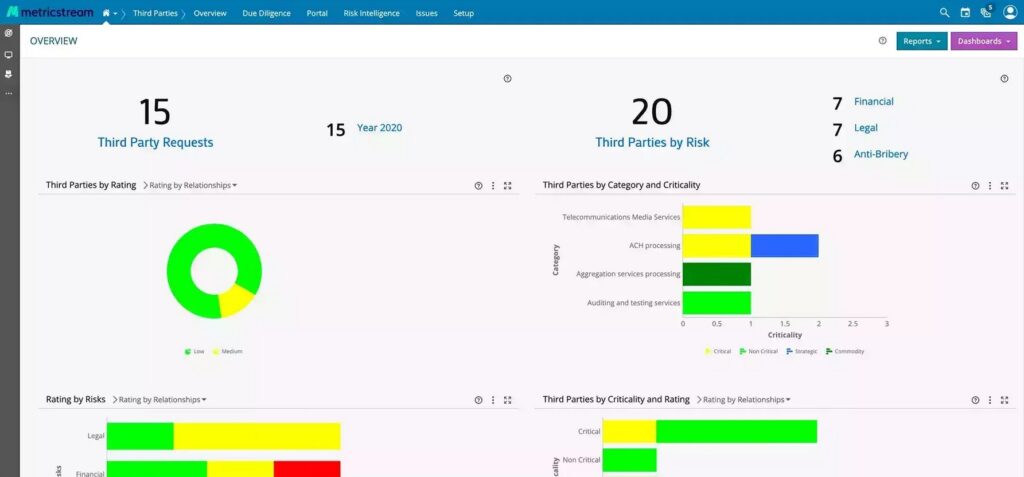Image resolution: width=1024 pixels, height=477 pixels.
Task: Click the yellow Telecommunications Media Services bar
Action: 716,218
